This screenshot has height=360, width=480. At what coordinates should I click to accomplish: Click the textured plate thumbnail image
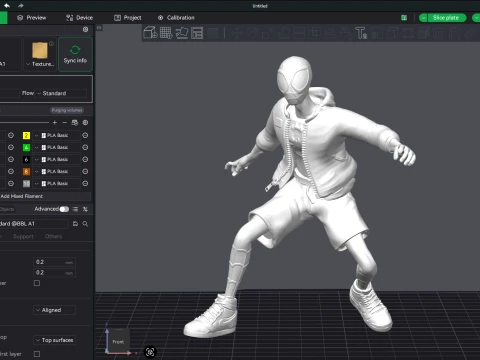tap(40, 50)
